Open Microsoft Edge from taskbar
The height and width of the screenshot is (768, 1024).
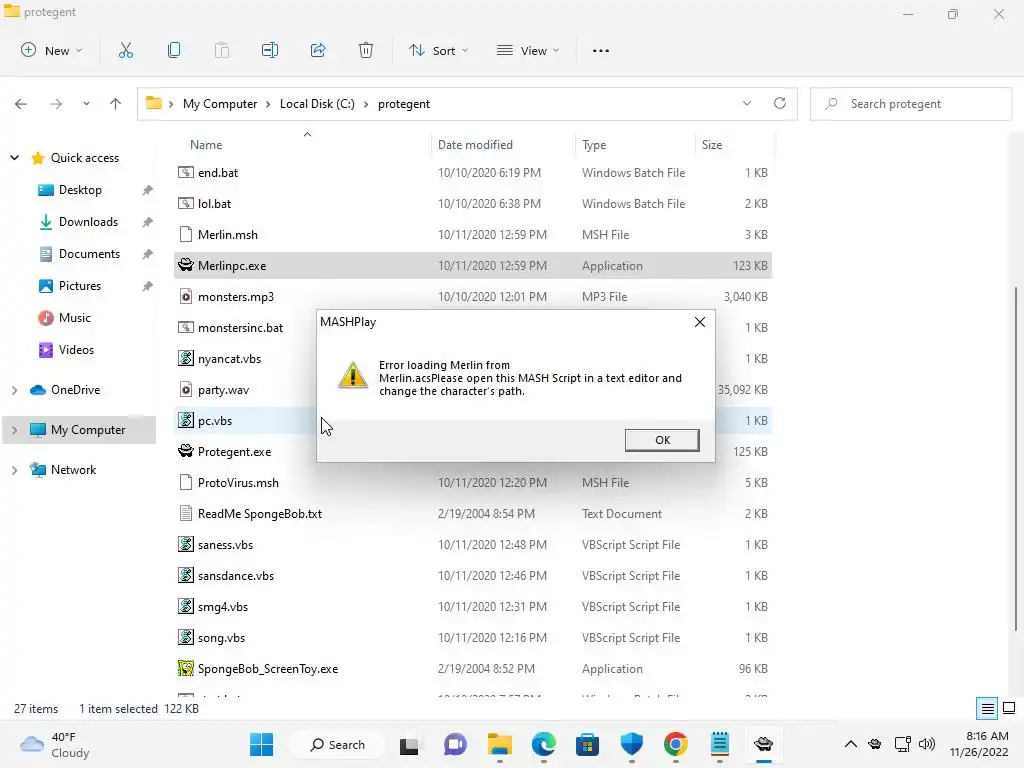point(543,744)
